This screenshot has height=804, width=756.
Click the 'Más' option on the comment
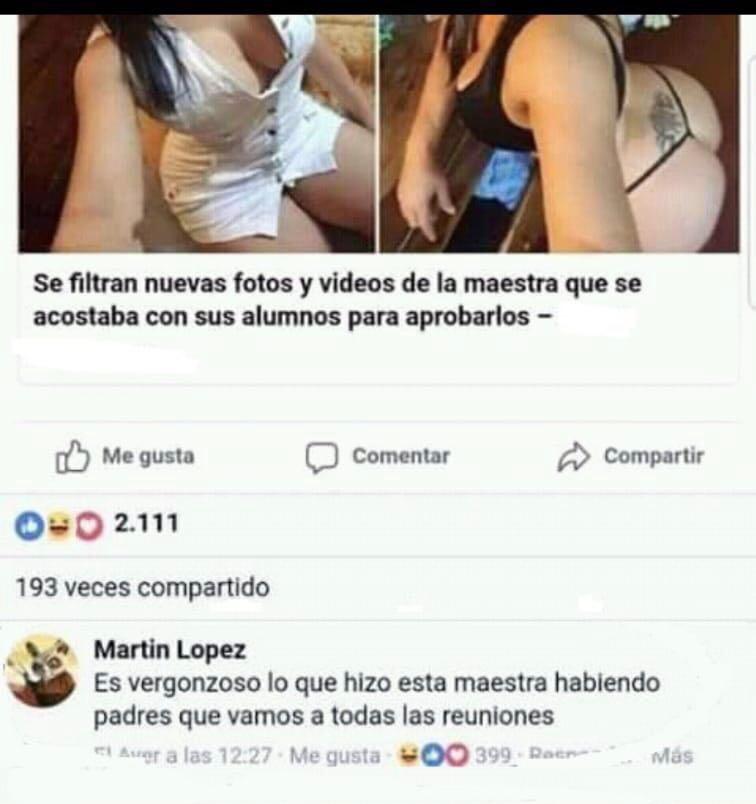coord(672,756)
